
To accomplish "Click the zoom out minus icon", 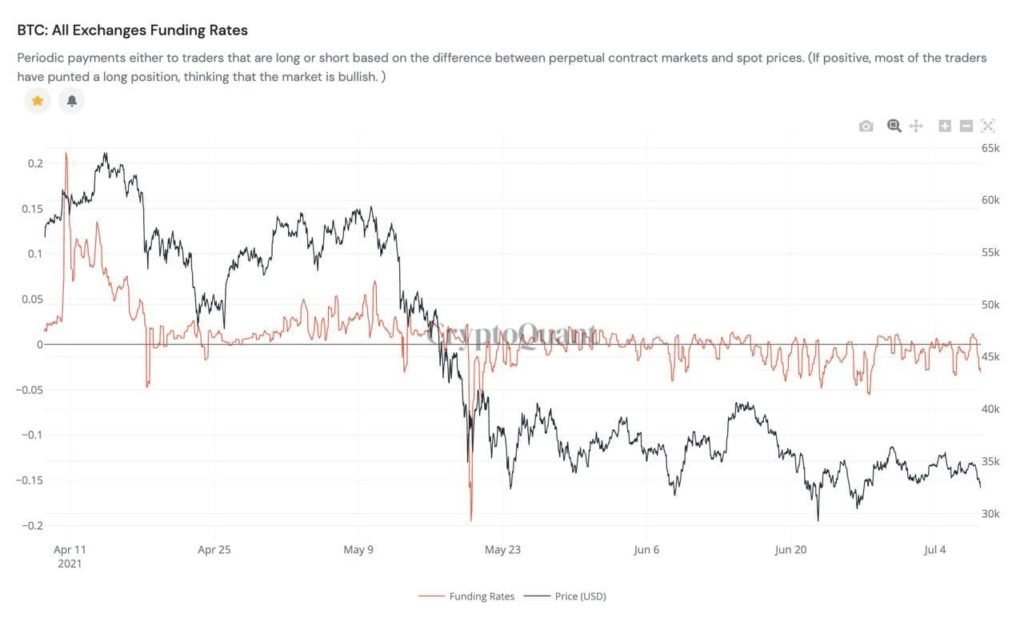I will coord(966,126).
